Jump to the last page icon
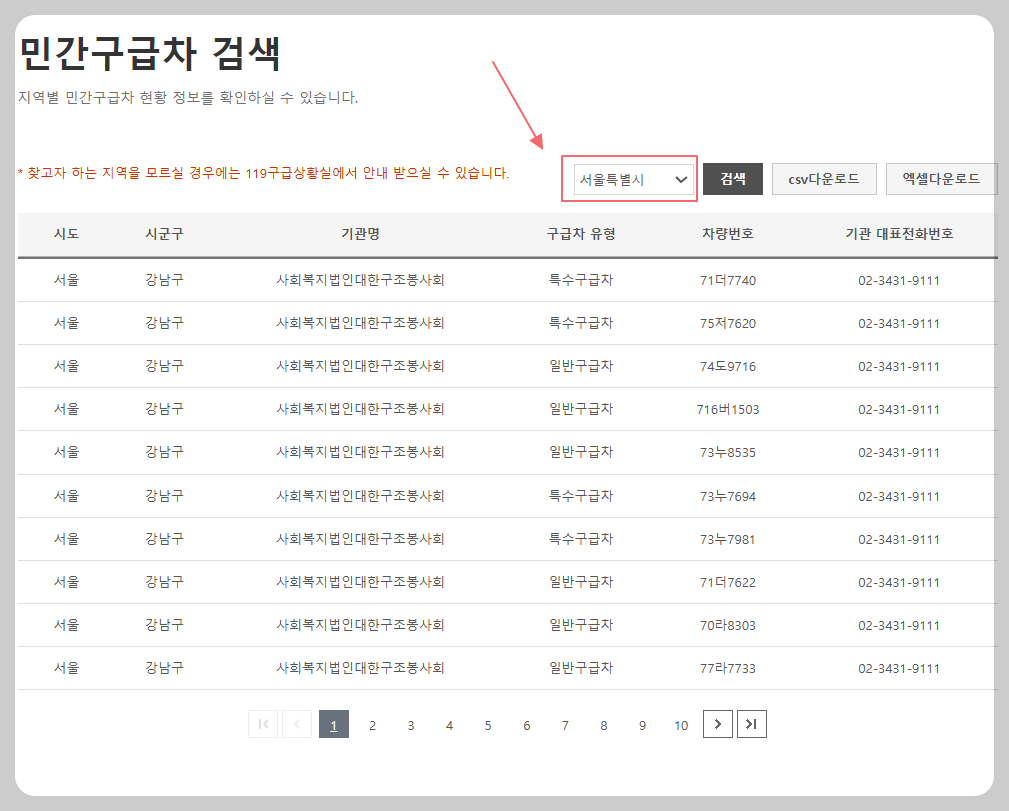The height and width of the screenshot is (811, 1009). coord(752,724)
